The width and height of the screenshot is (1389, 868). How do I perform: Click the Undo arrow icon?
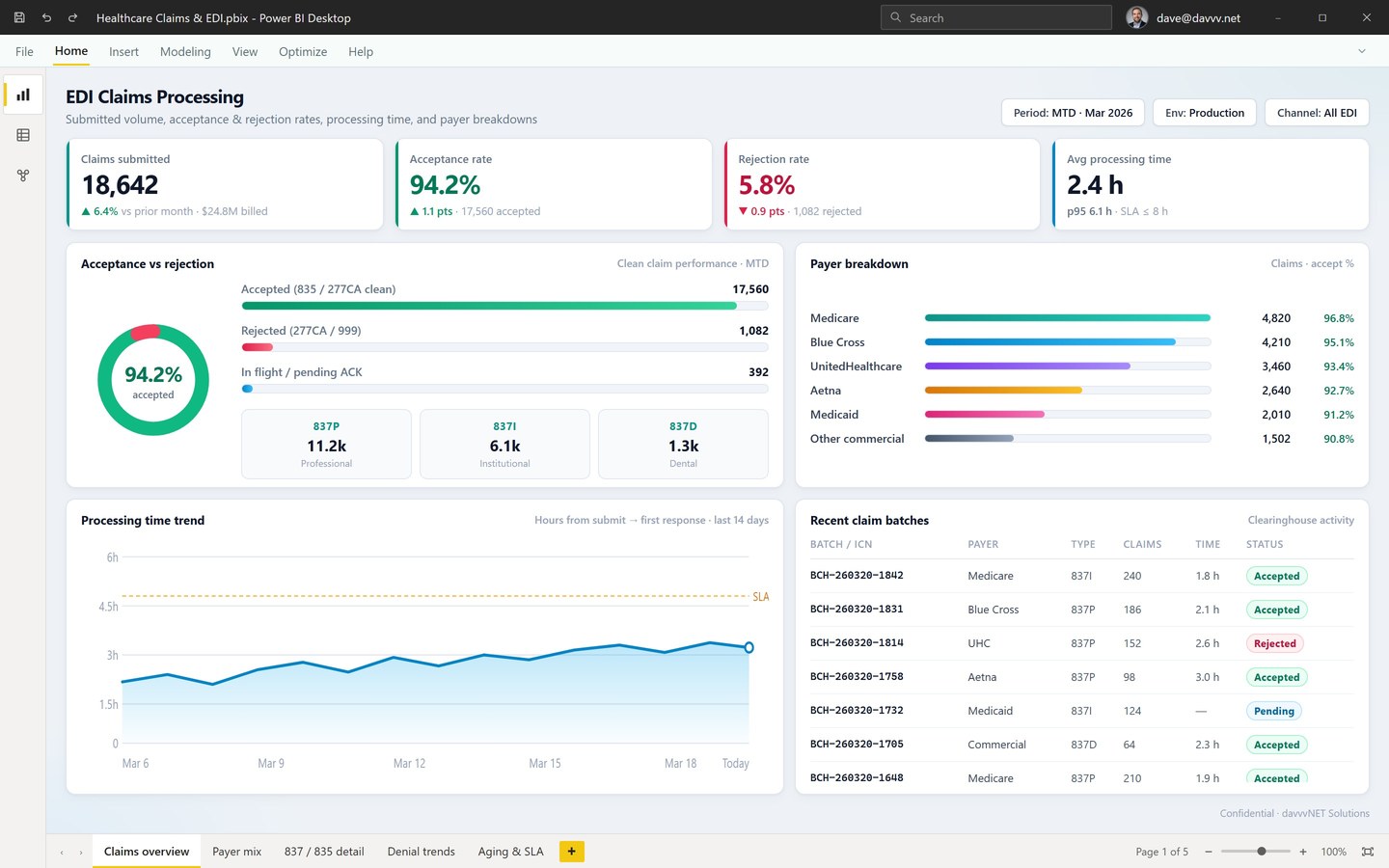click(46, 17)
